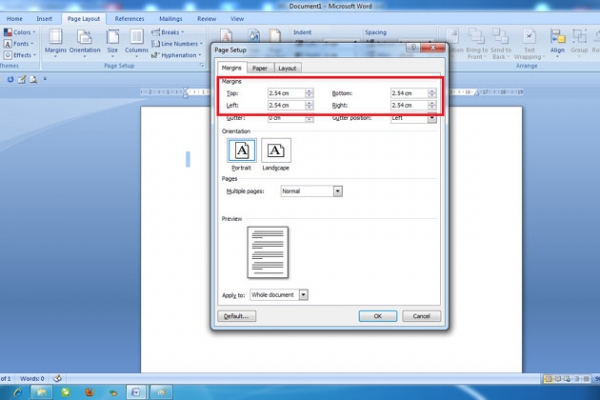Click the Text Wrapping icon
The image size is (600, 400).
(x=530, y=42)
